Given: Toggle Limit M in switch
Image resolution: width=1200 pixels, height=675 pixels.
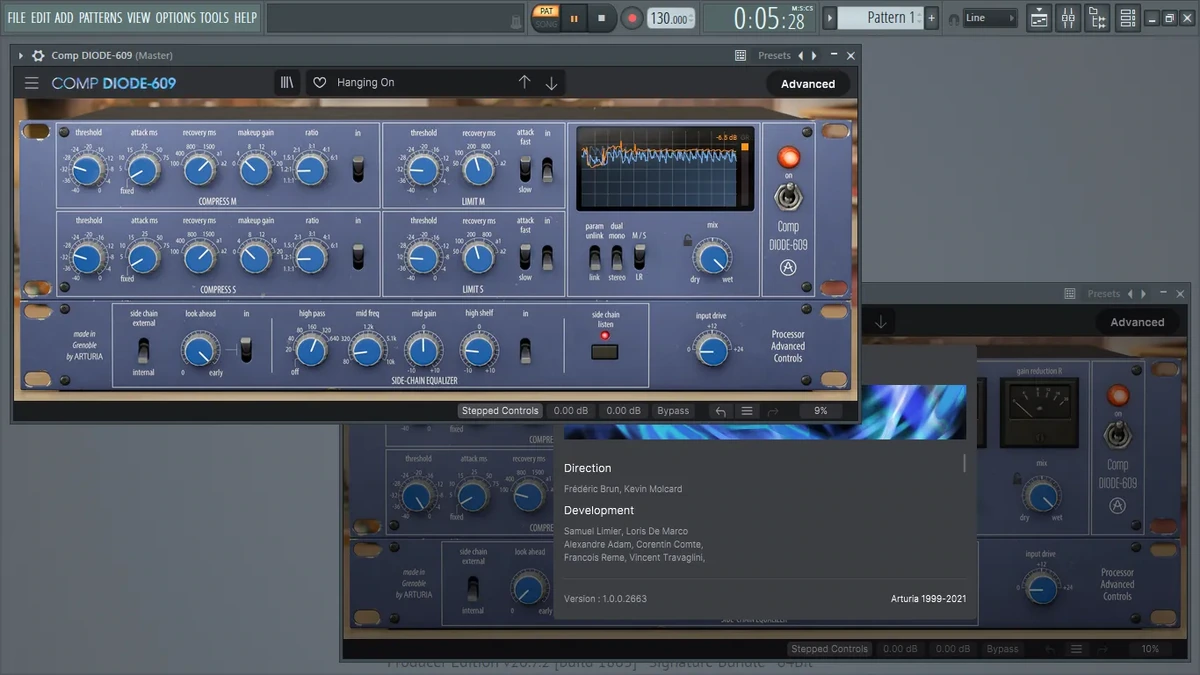Looking at the screenshot, I should tap(547, 169).
